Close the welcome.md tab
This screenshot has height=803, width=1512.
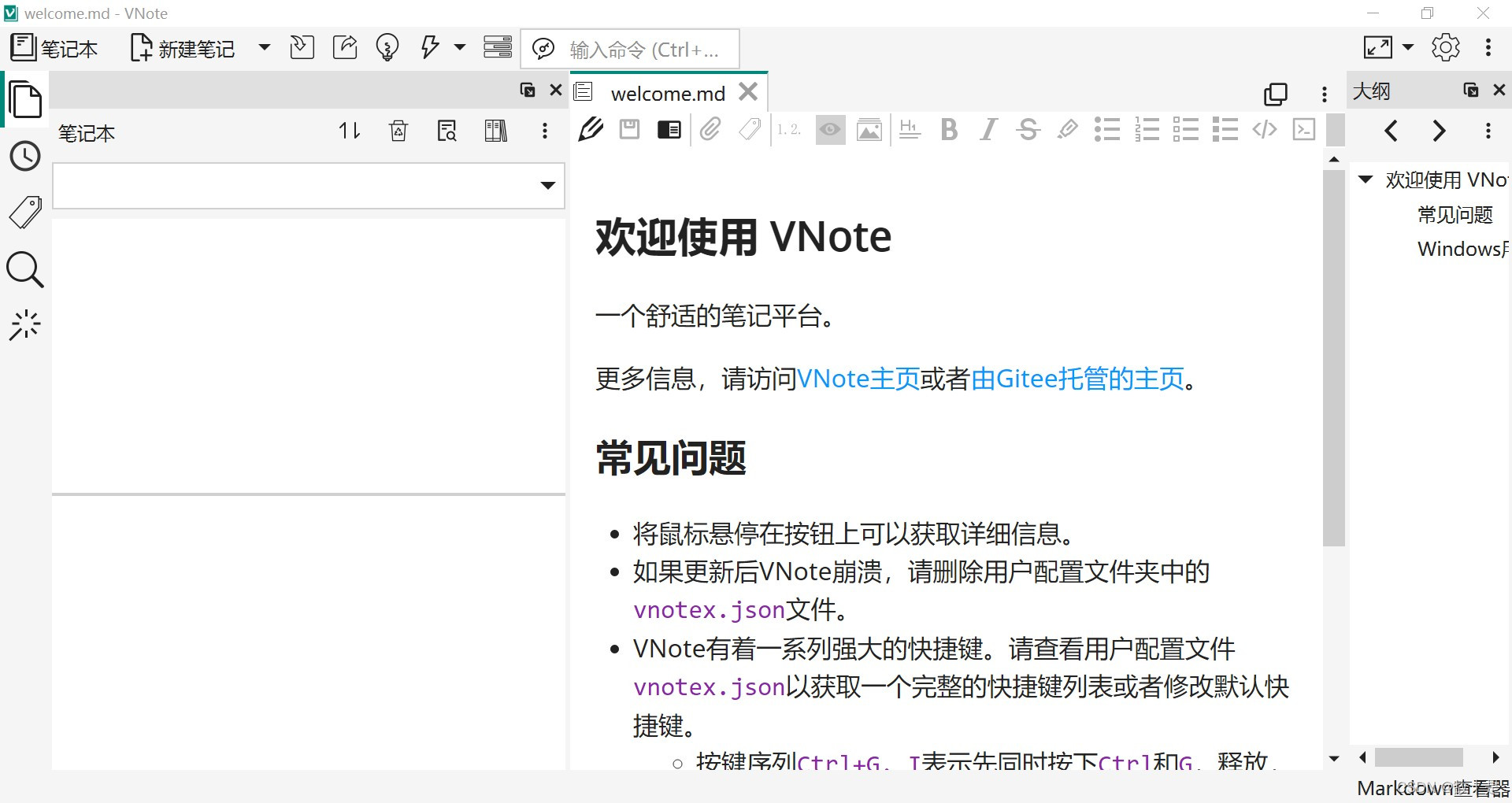[x=749, y=92]
